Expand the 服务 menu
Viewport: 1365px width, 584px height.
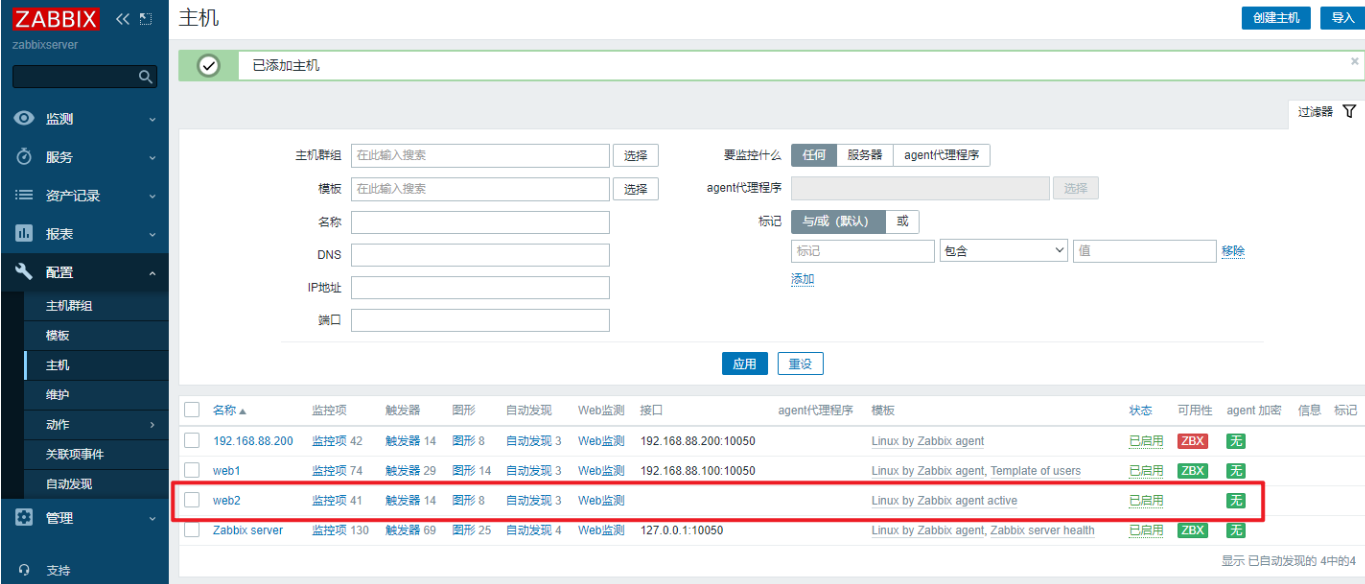tap(152, 157)
